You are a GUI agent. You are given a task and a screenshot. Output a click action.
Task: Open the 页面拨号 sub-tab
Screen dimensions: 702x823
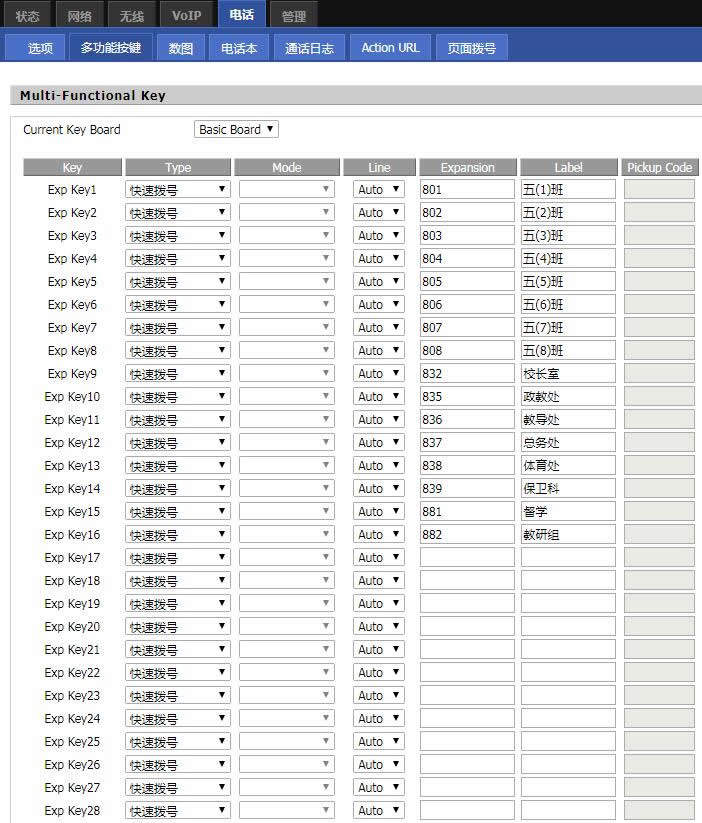click(x=472, y=48)
